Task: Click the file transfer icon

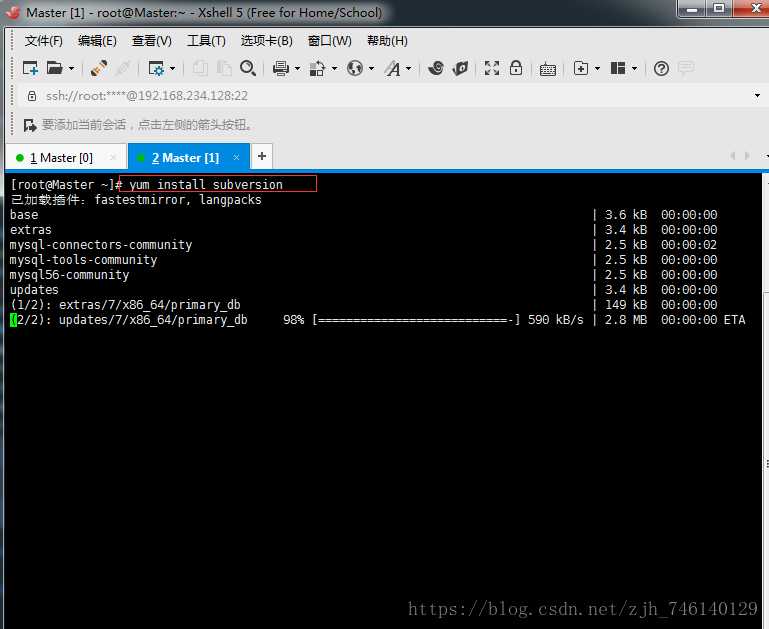Action: [x=317, y=68]
